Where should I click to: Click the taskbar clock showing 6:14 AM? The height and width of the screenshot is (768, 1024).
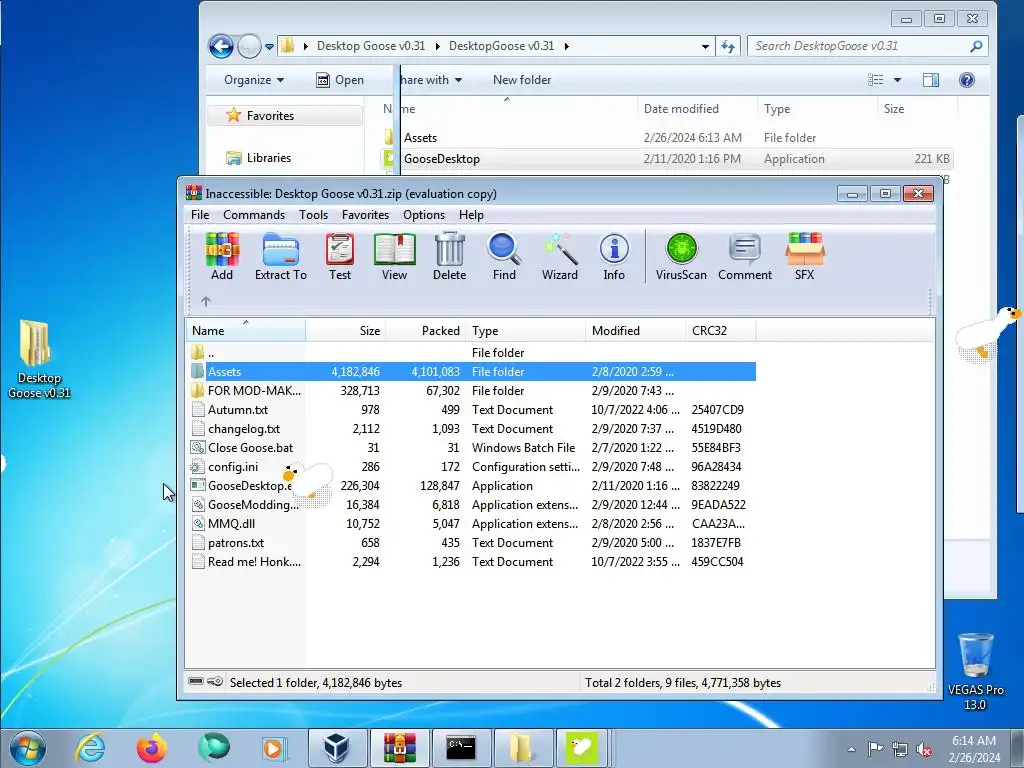(x=974, y=749)
